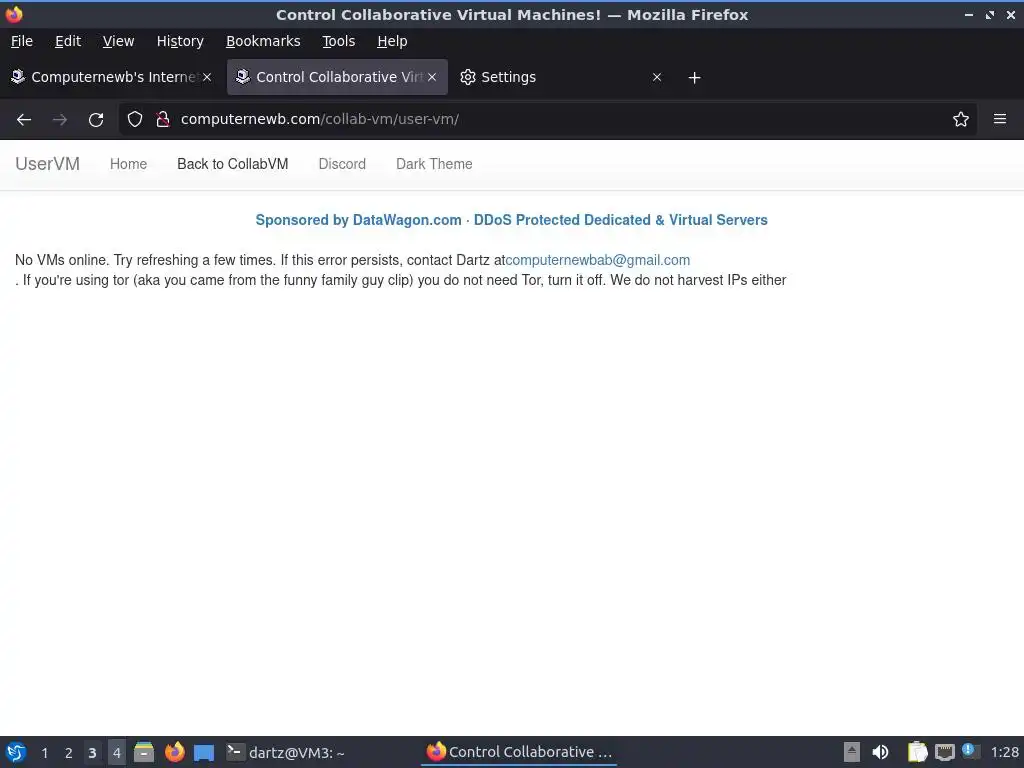Click the show desktop taskbar icon
The height and width of the screenshot is (768, 1024).
(x=204, y=753)
